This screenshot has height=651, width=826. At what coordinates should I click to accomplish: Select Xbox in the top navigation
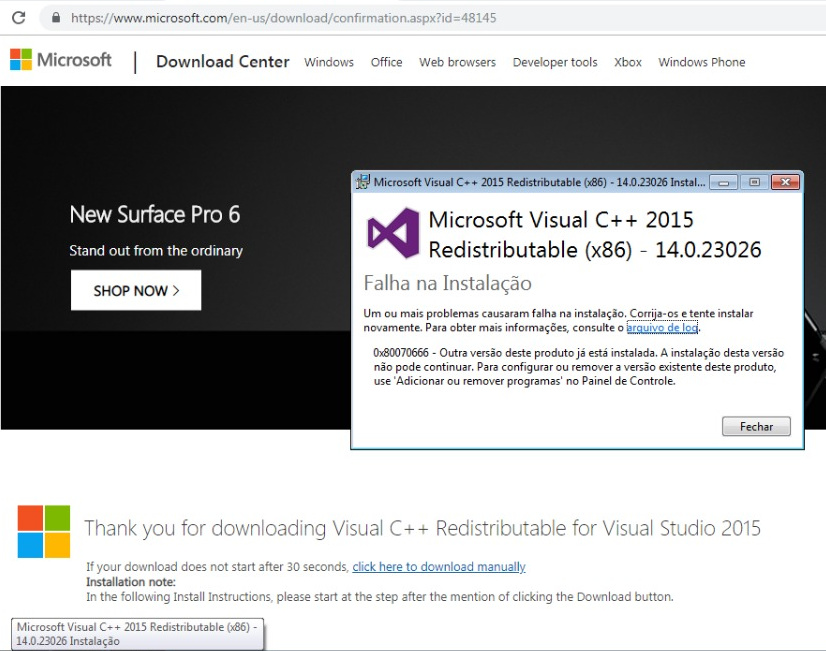coord(627,62)
